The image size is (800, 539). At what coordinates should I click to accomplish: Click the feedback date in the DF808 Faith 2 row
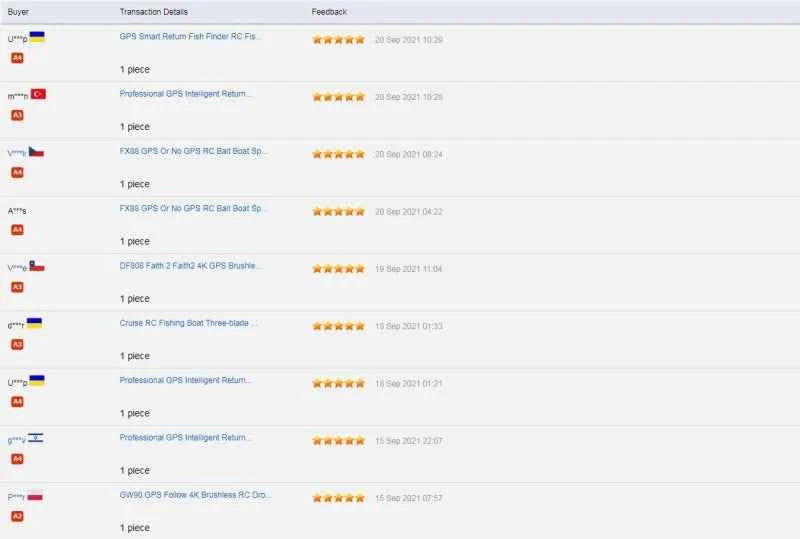pyautogui.click(x=409, y=269)
